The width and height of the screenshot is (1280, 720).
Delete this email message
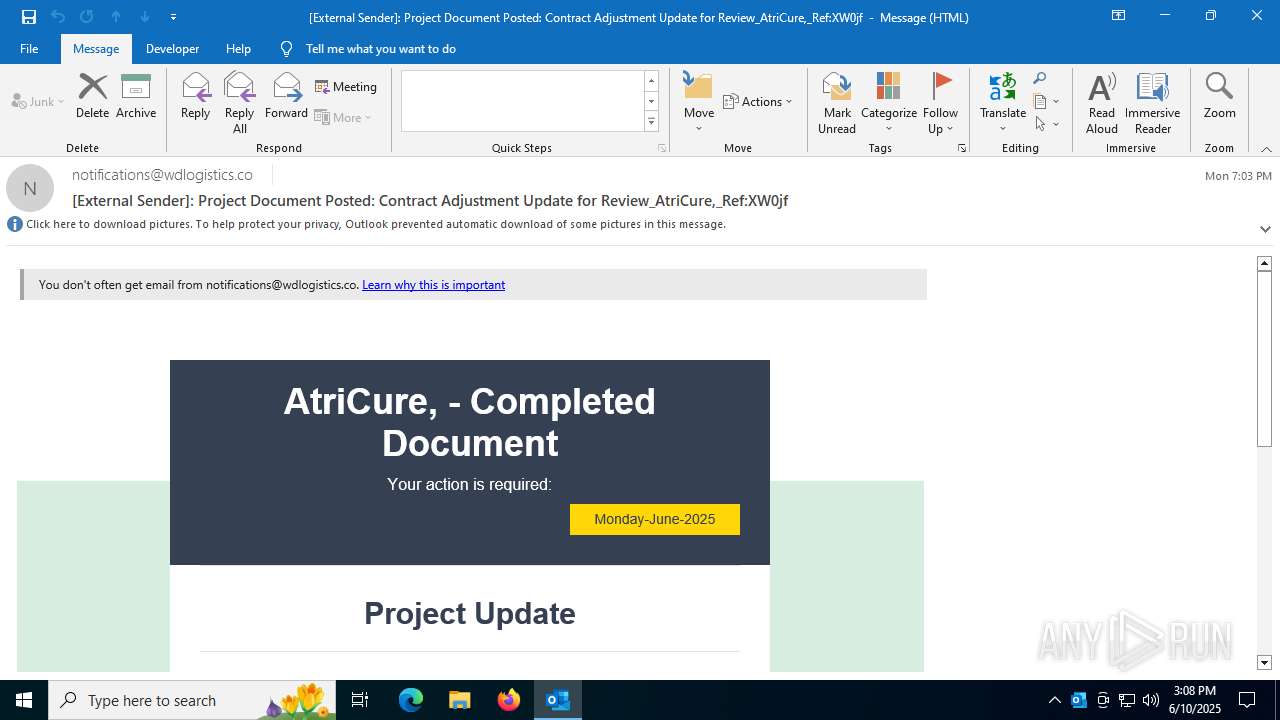coord(92,96)
